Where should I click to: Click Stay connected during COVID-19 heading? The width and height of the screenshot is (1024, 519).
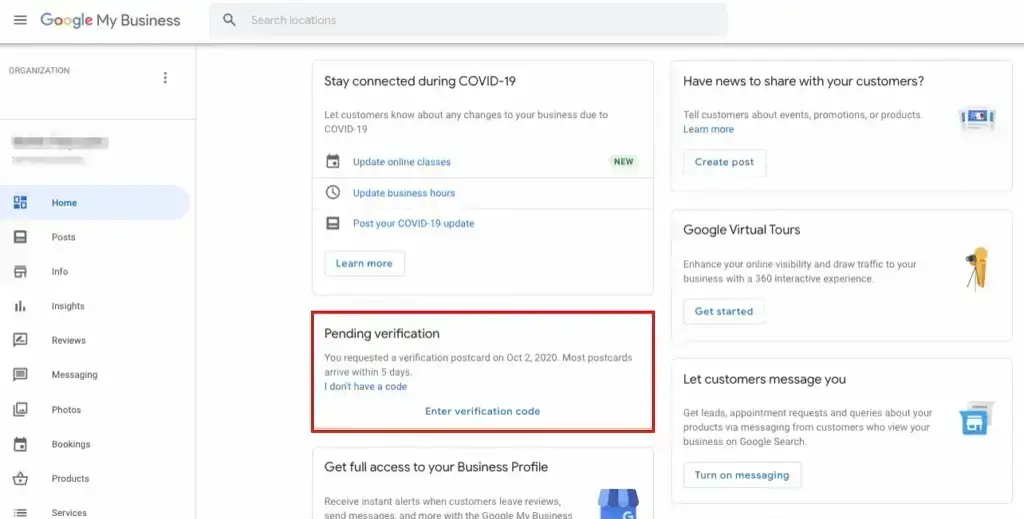[420, 81]
